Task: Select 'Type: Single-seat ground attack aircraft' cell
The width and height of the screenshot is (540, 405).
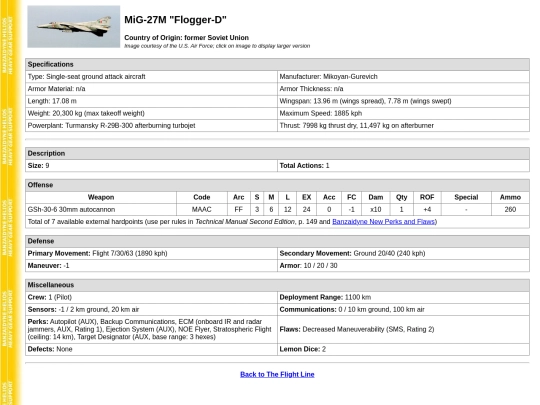Action: 151,76
